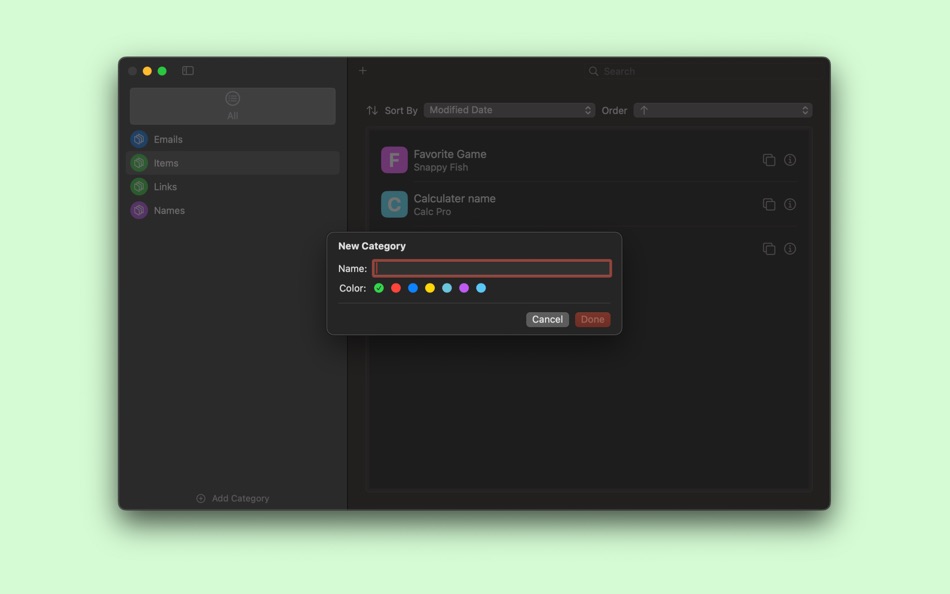Show info for Favorite Game
Viewport: 950px width, 594px height.
pyautogui.click(x=790, y=160)
